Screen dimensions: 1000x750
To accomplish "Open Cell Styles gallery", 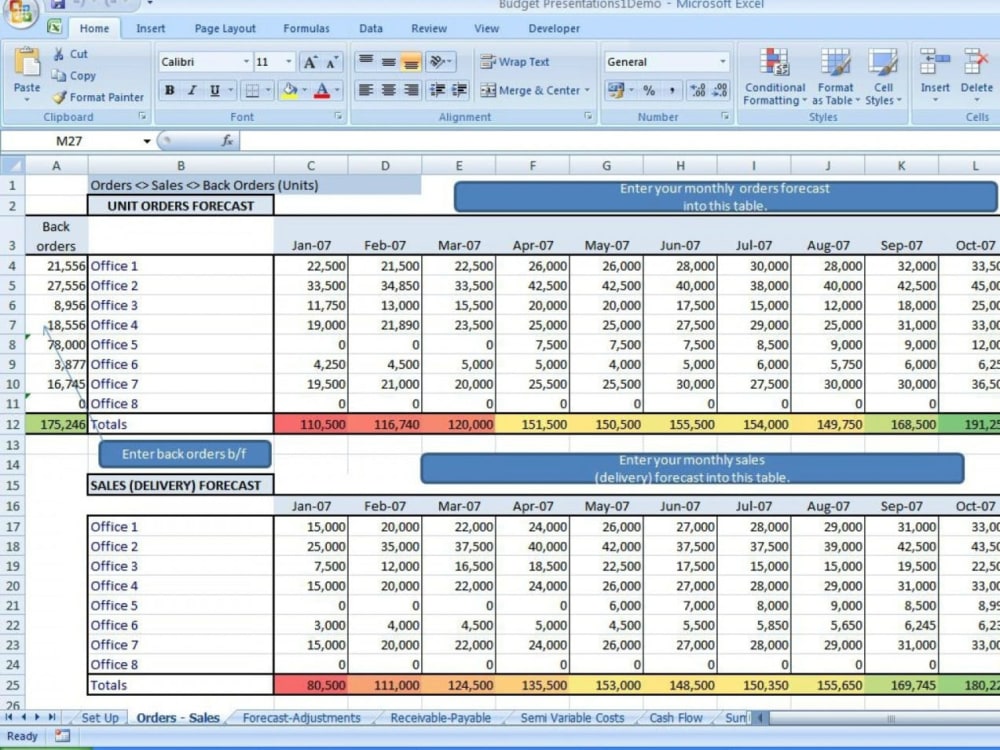I will [883, 77].
